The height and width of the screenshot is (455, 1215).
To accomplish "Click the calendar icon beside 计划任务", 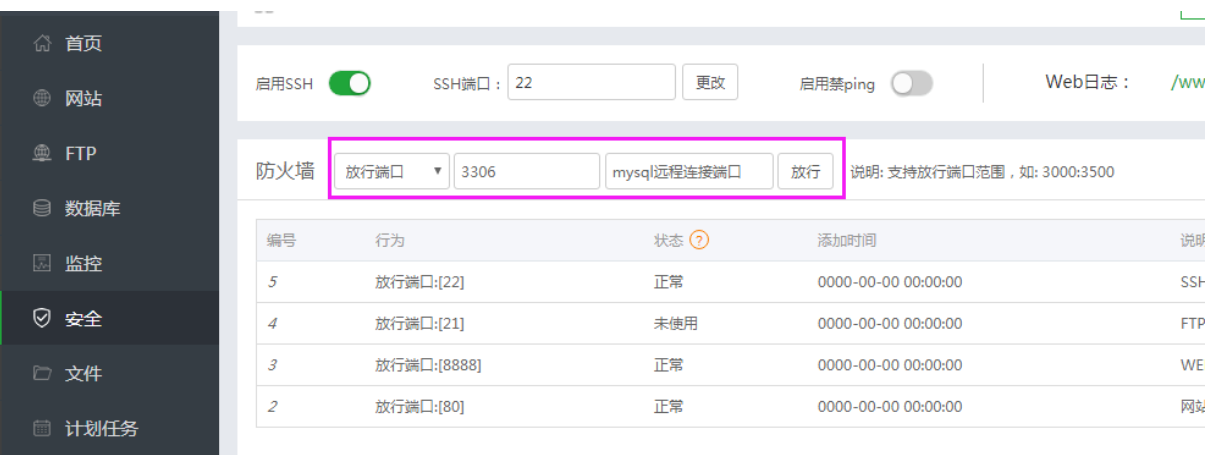I will (x=42, y=429).
